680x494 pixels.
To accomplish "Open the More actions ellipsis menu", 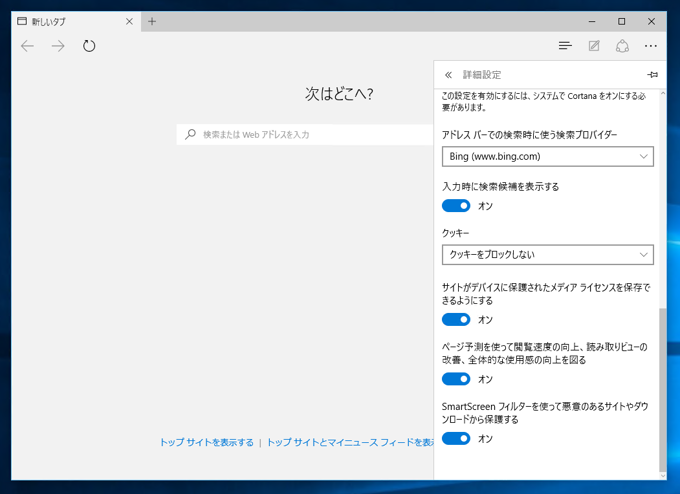I will click(651, 46).
